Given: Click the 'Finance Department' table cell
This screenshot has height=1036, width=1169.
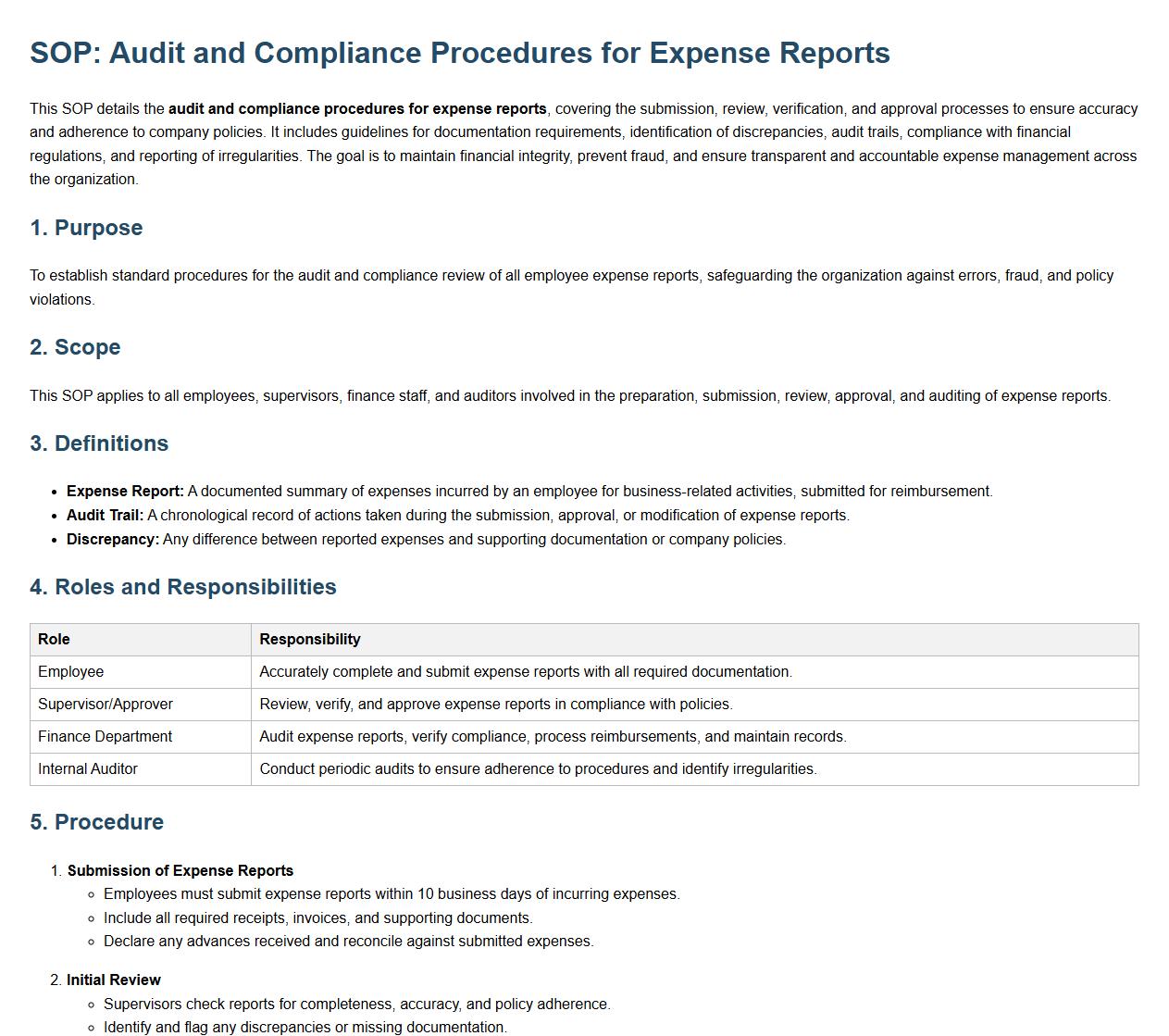Looking at the screenshot, I should pos(105,737).
